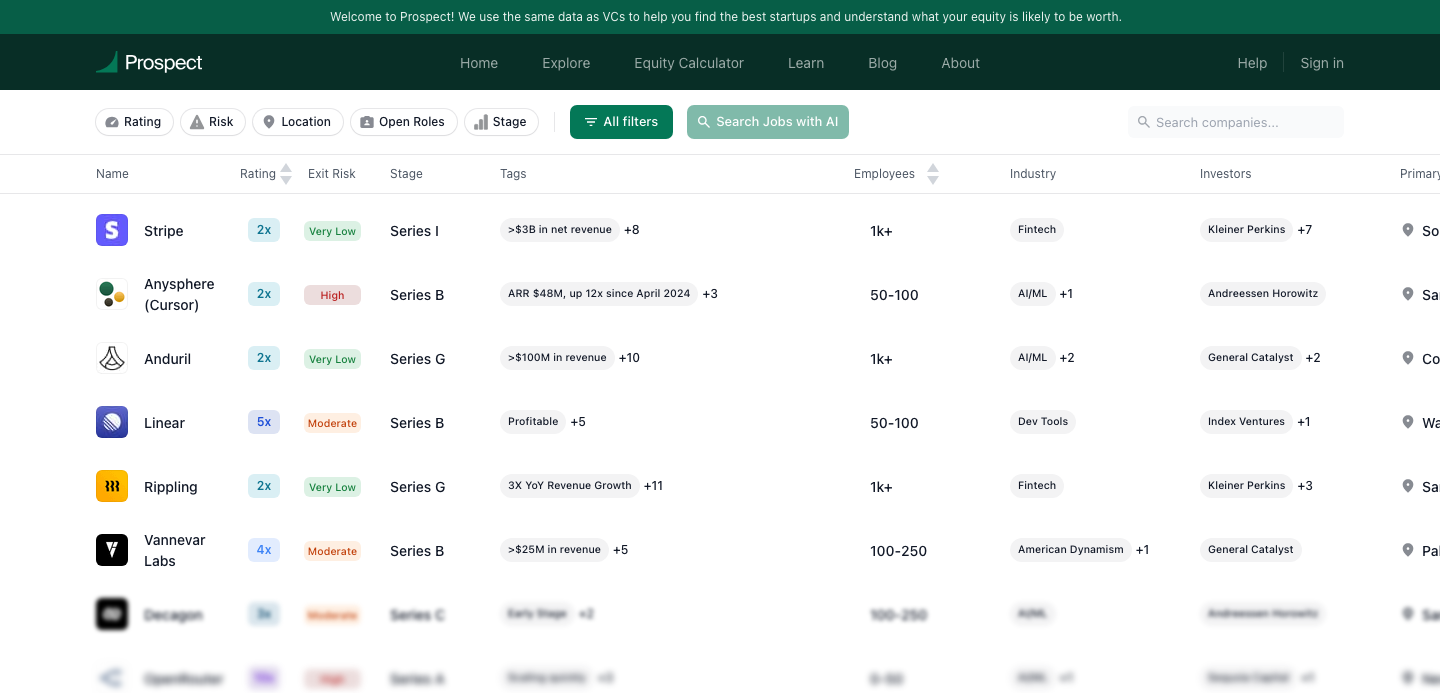The height and width of the screenshot is (693, 1440).
Task: Click the Exit Risk column header
Action: point(332,174)
